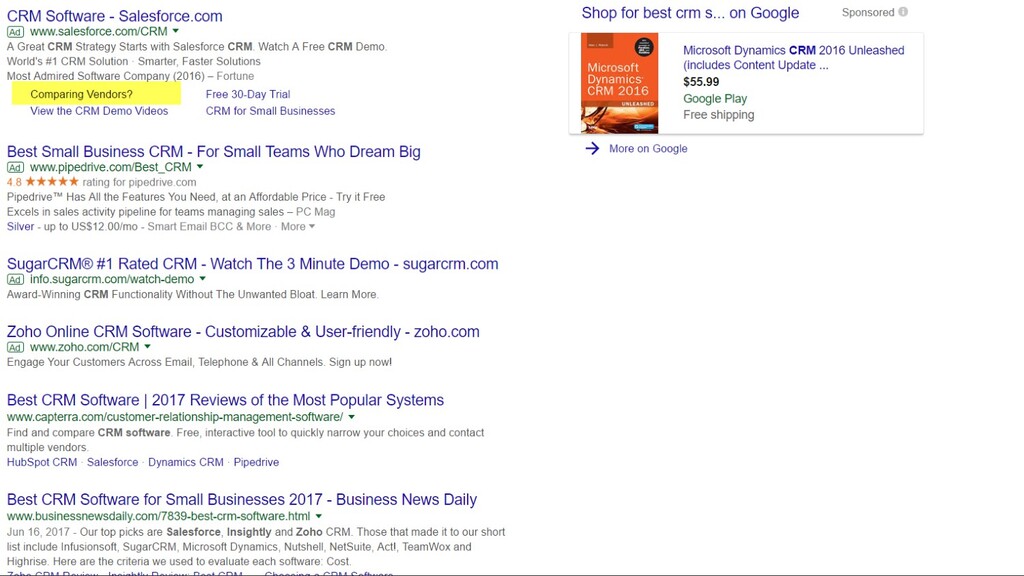This screenshot has width=1024, height=576.
Task: Open the Salesforce sitelink under the Capterra result
Action: click(x=112, y=462)
